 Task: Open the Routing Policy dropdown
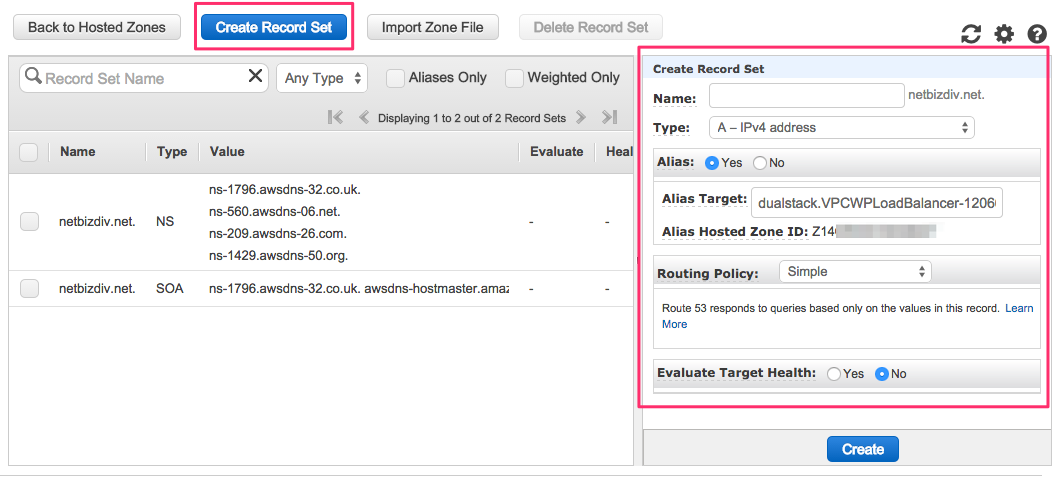pyautogui.click(x=855, y=272)
